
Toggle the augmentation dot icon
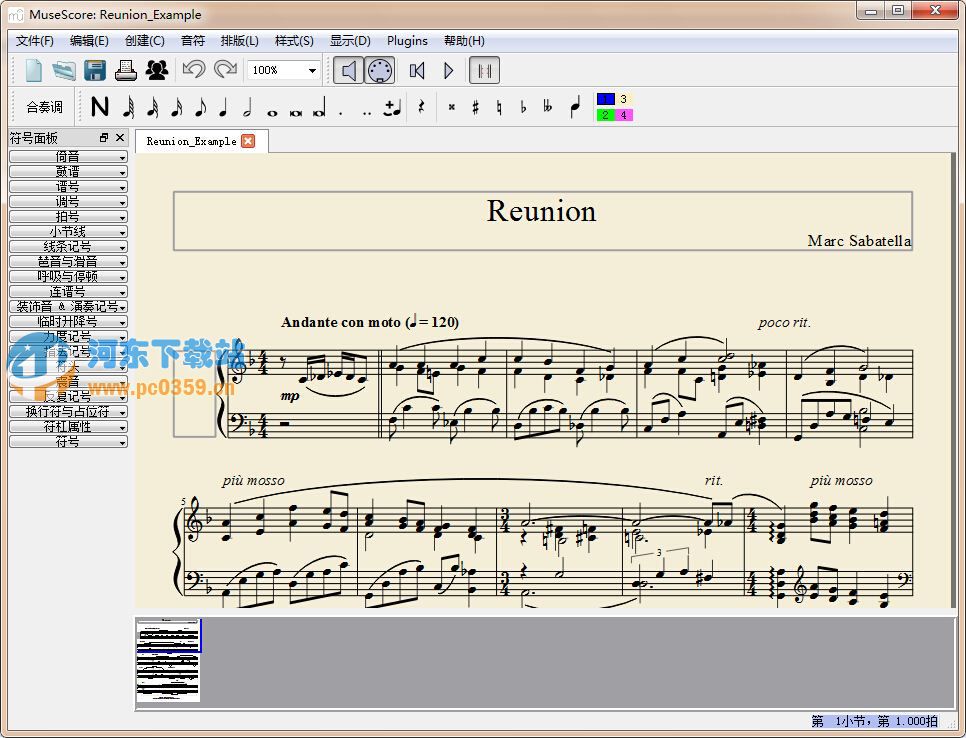point(341,107)
